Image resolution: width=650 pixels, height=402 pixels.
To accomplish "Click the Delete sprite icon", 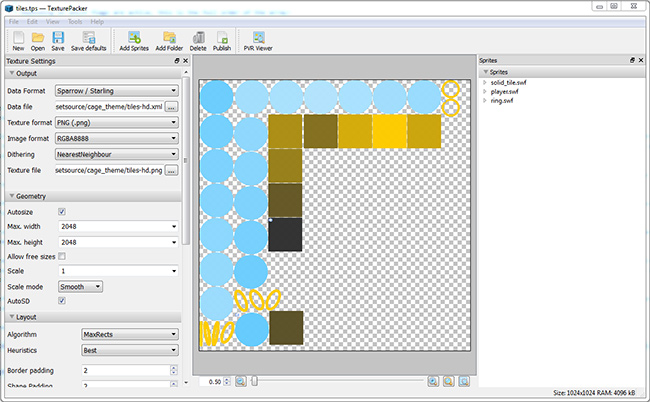I will pos(198,38).
